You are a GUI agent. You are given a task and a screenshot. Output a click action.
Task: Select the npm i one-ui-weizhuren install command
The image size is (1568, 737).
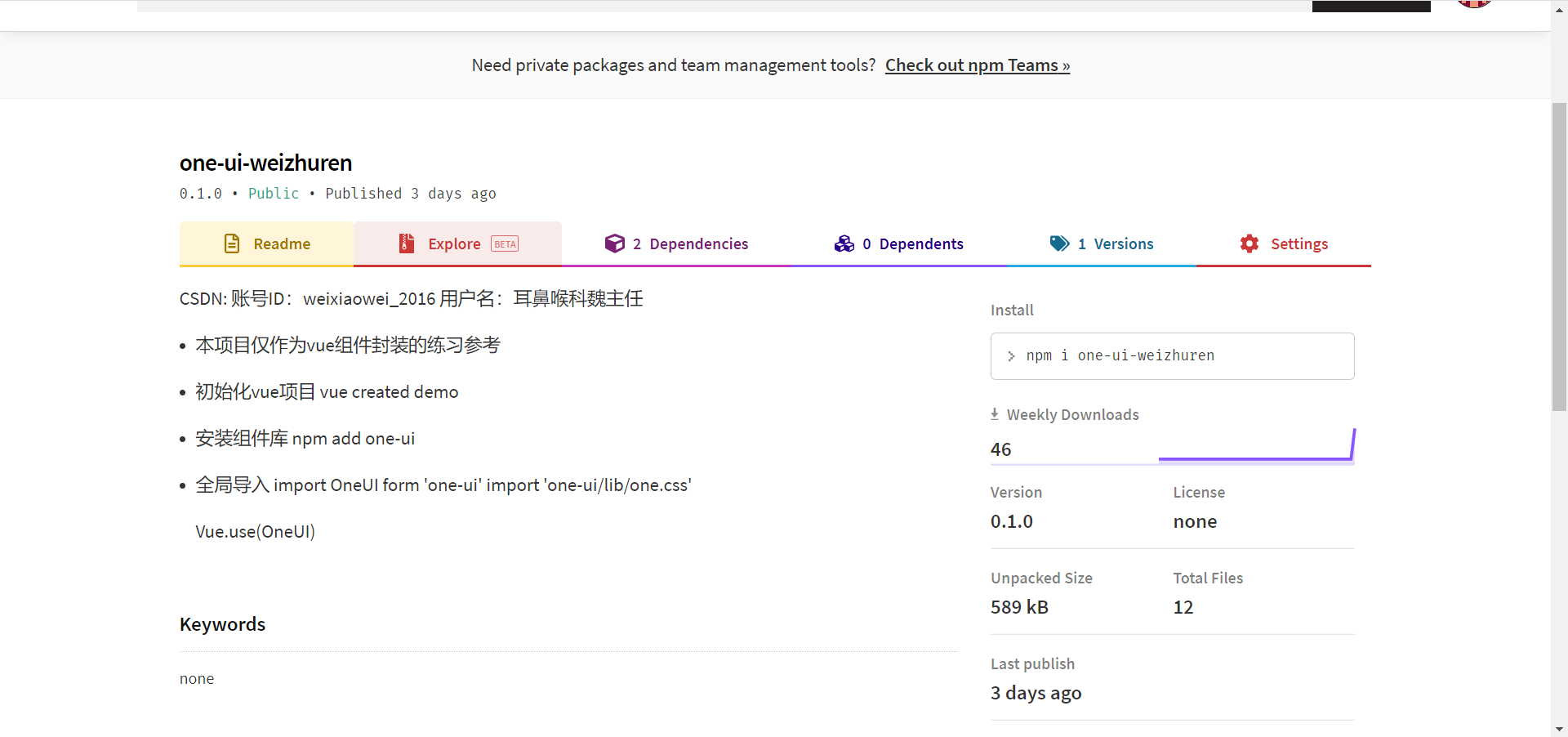pos(1120,355)
